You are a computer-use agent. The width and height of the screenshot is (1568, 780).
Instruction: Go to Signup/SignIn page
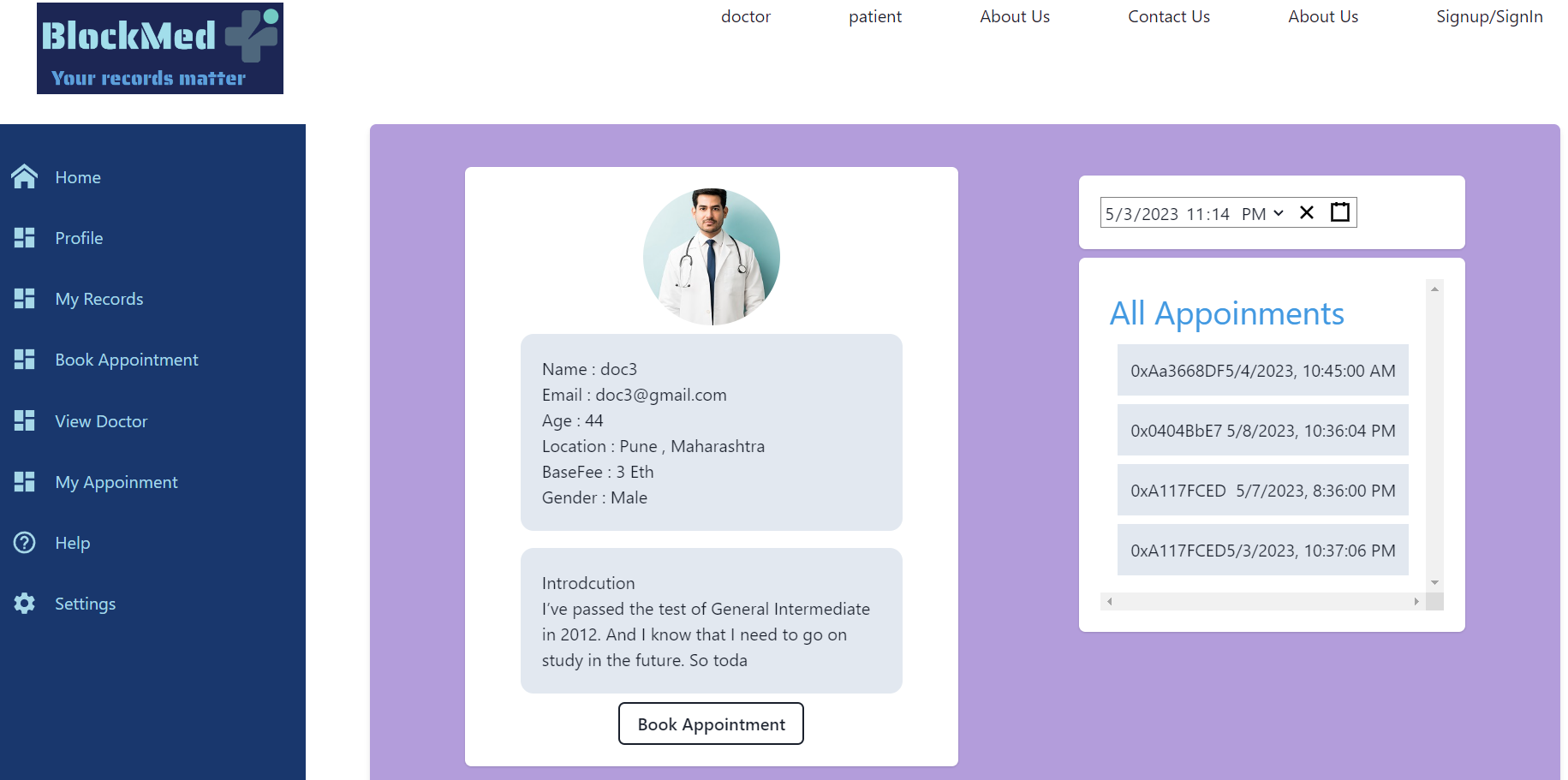pyautogui.click(x=1489, y=16)
